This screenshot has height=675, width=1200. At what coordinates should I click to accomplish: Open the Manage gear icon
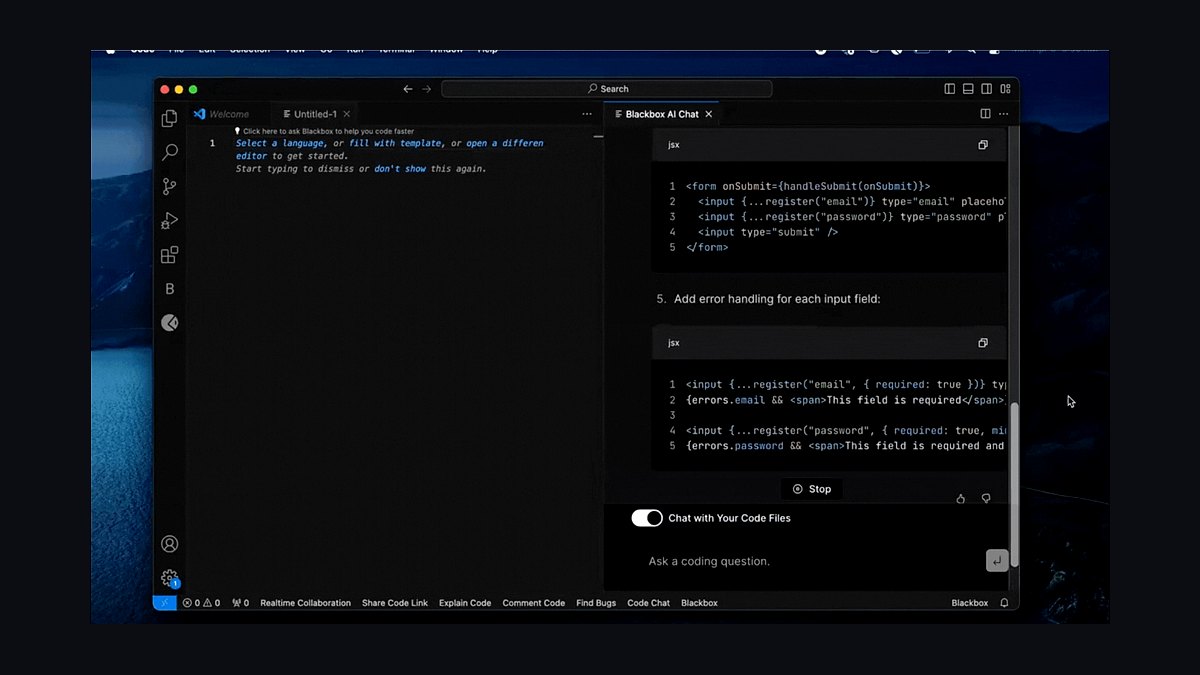pos(170,578)
